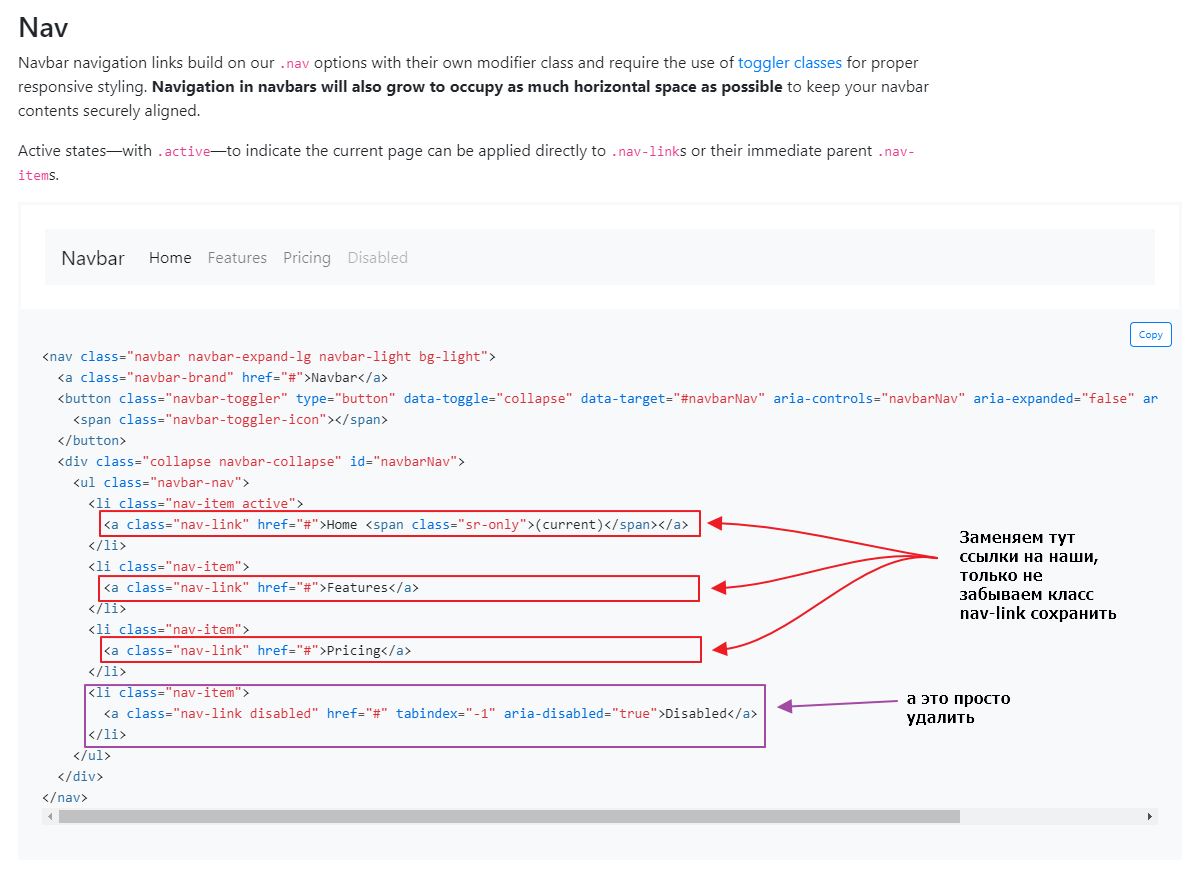Click the Disabled anchor code line in the purple box
Viewport: 1194px width, 869px height.
(431, 714)
